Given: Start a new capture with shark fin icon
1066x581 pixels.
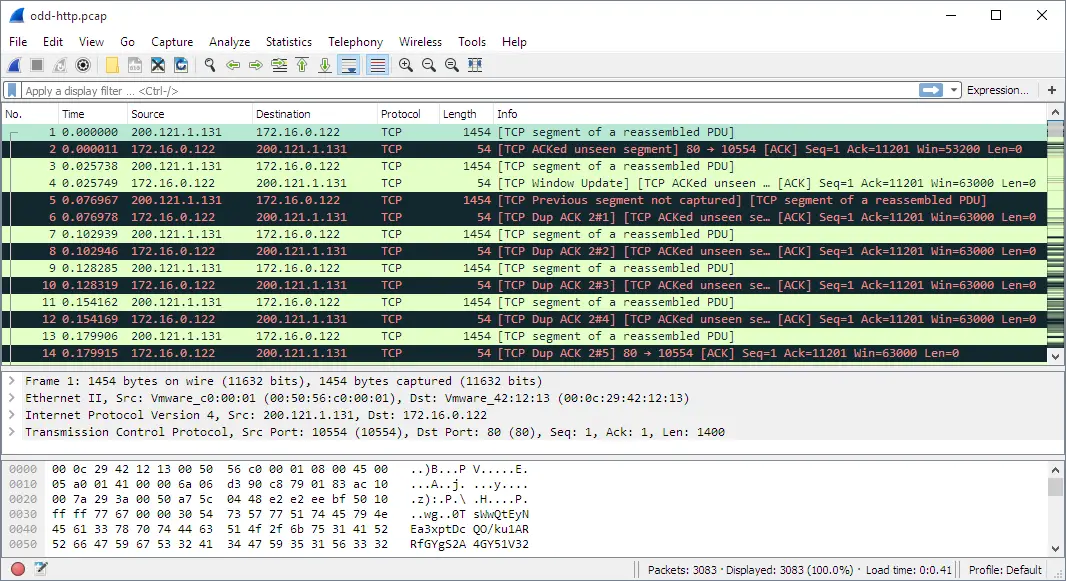Looking at the screenshot, I should click(x=15, y=65).
